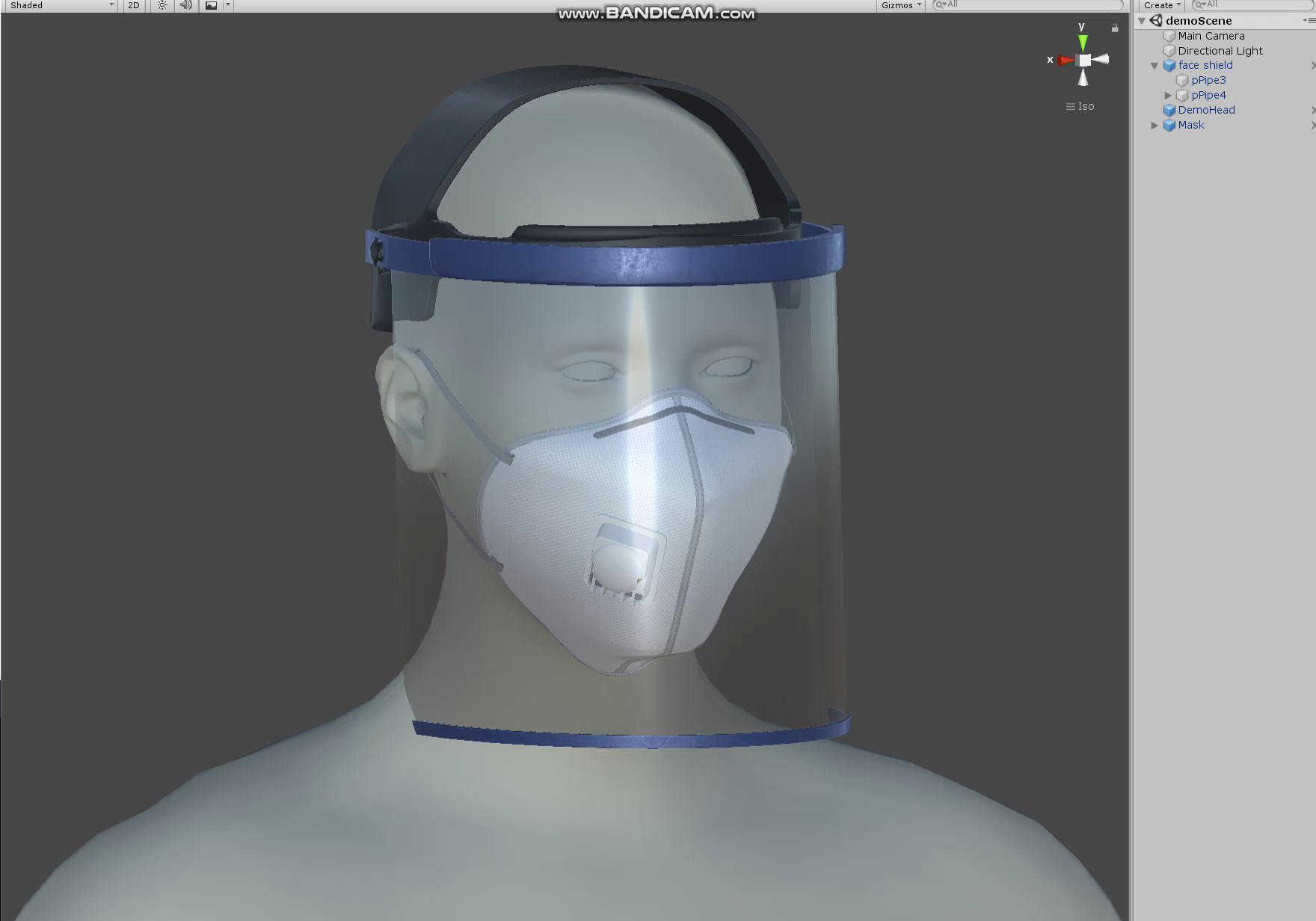This screenshot has width=1316, height=921.
Task: Click the Main Camera cube icon
Action: pos(1169,36)
